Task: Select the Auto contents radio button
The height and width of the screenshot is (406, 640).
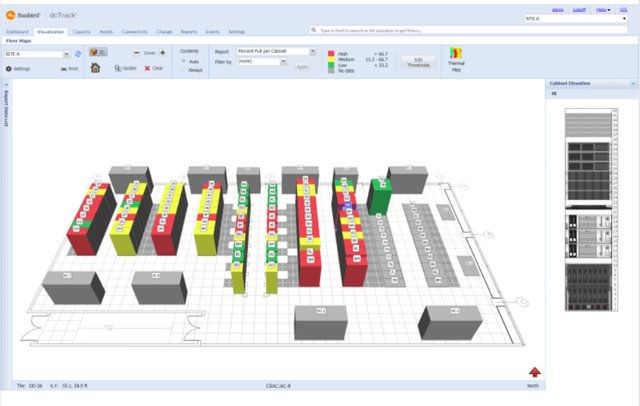Action: click(184, 61)
